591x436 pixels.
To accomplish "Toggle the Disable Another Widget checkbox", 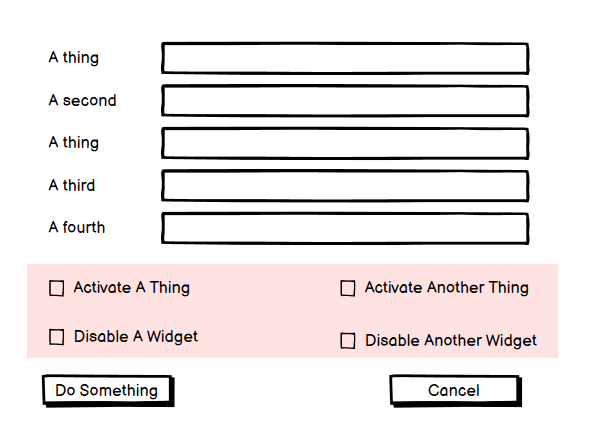I will pos(348,341).
